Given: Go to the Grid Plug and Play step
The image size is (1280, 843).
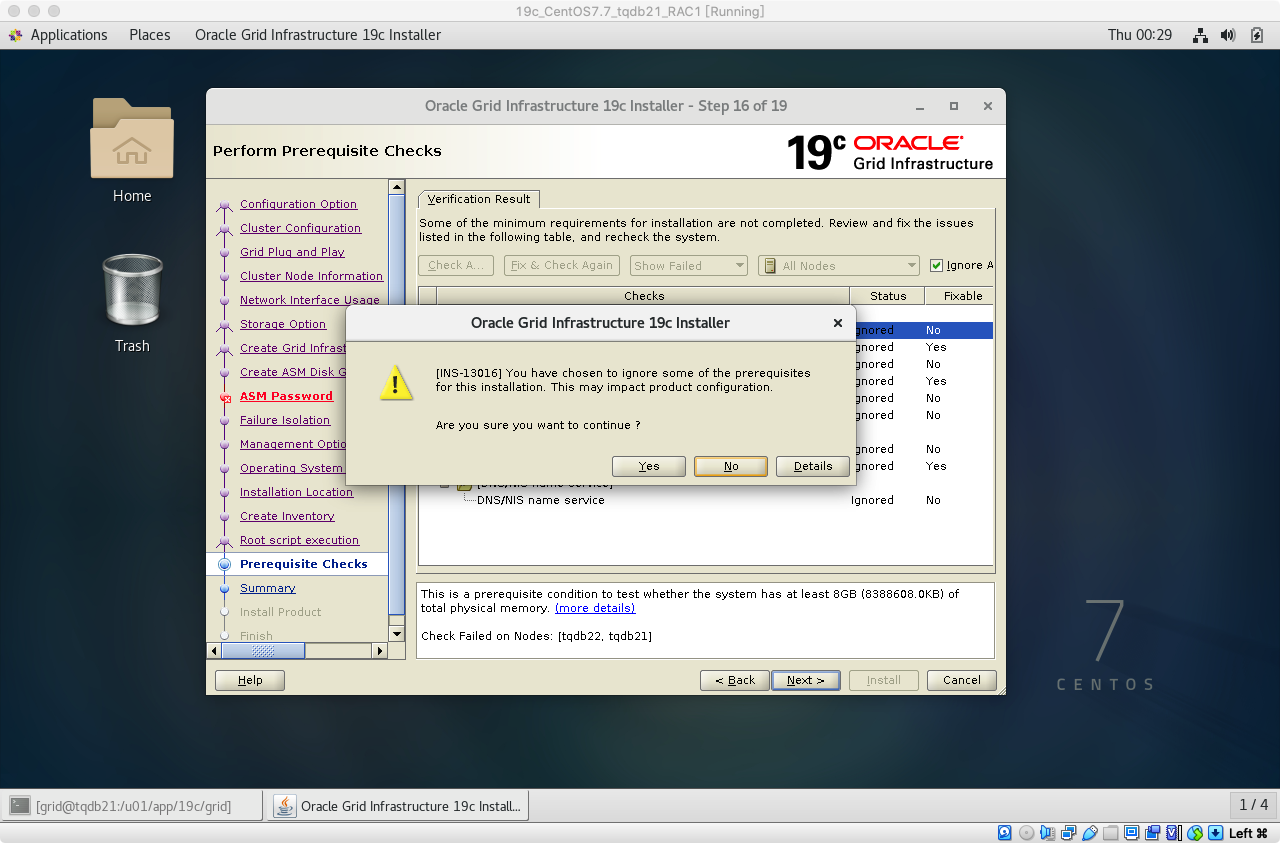Looking at the screenshot, I should click(x=292, y=252).
